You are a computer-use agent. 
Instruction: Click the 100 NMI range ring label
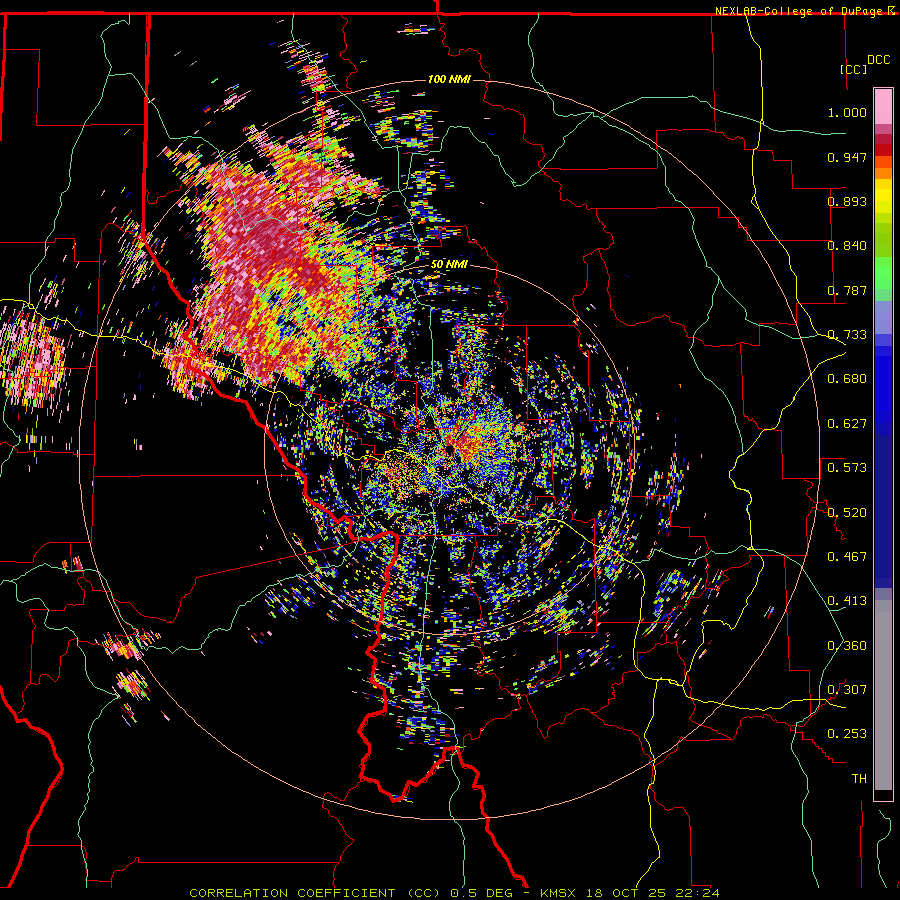click(x=449, y=79)
